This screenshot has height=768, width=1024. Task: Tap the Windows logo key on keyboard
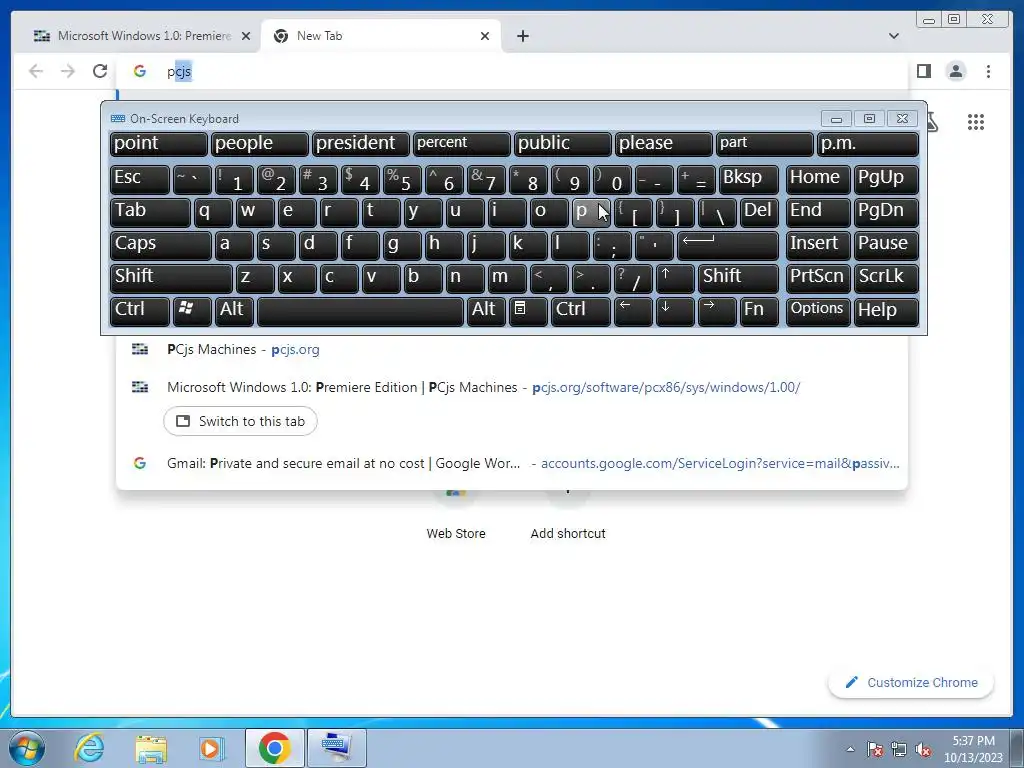click(192, 311)
